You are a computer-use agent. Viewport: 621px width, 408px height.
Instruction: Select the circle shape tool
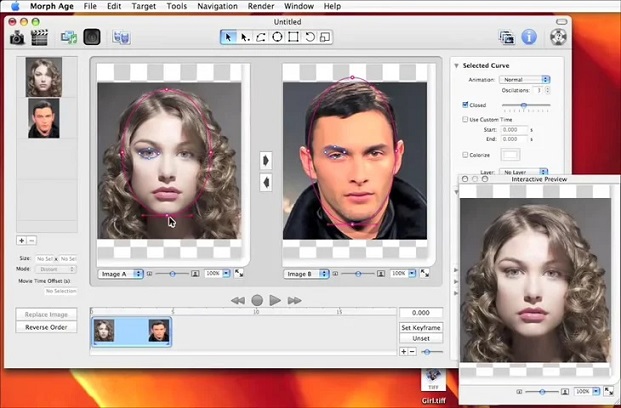(277, 37)
